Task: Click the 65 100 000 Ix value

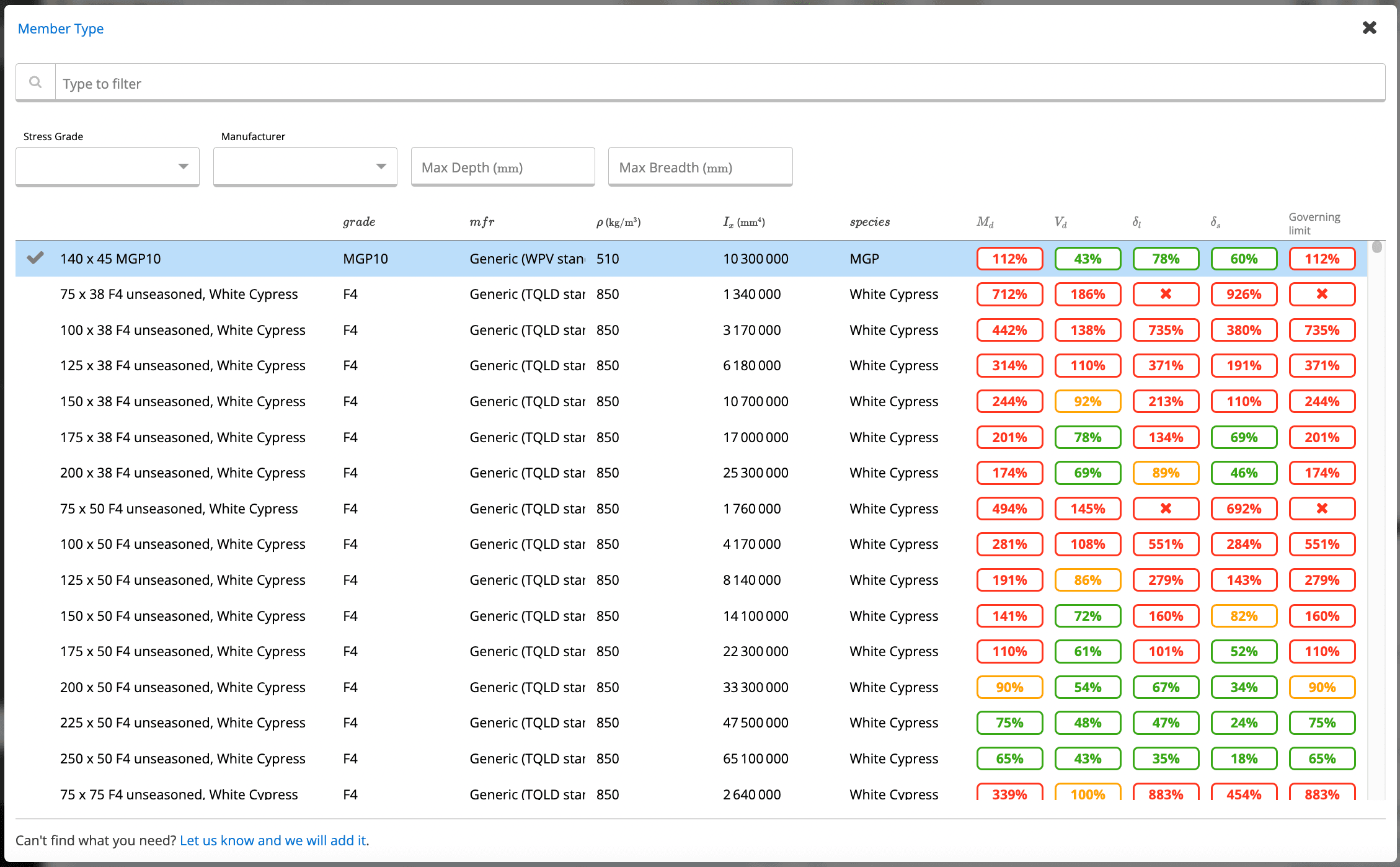Action: [x=756, y=758]
